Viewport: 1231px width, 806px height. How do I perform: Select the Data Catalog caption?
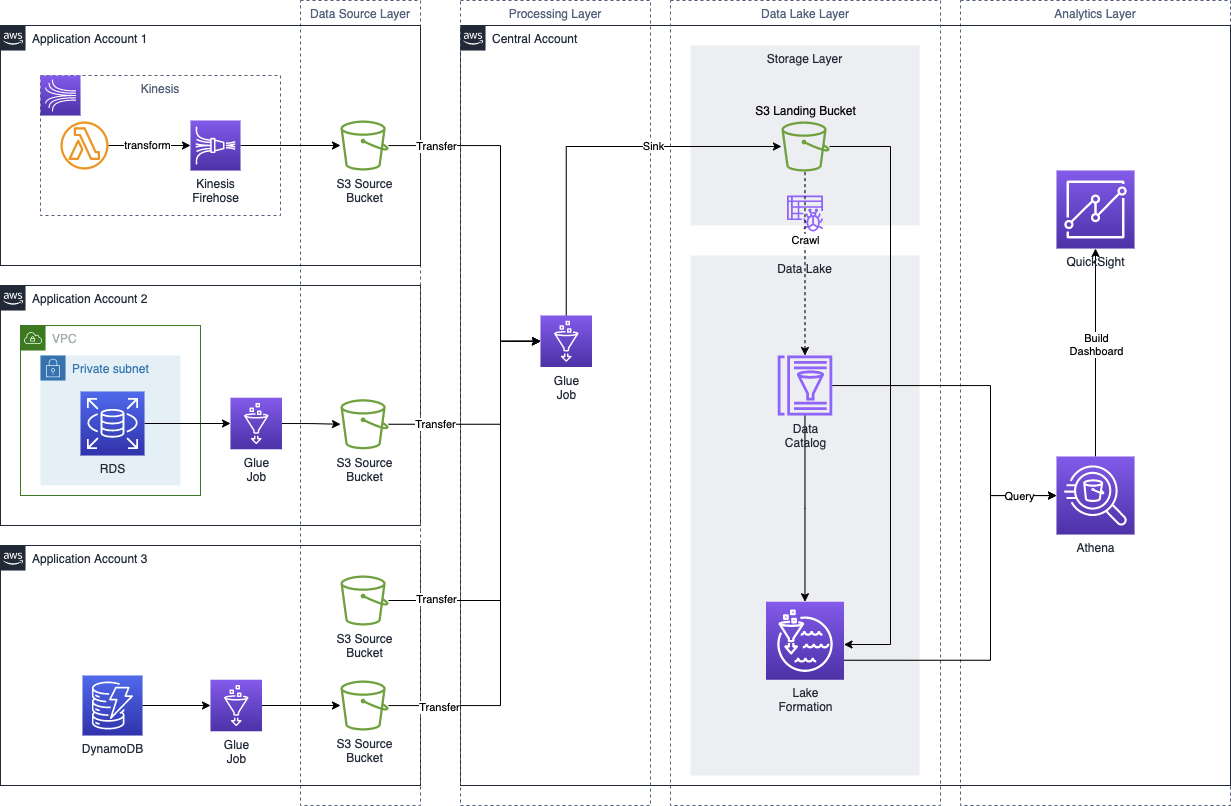(x=805, y=436)
